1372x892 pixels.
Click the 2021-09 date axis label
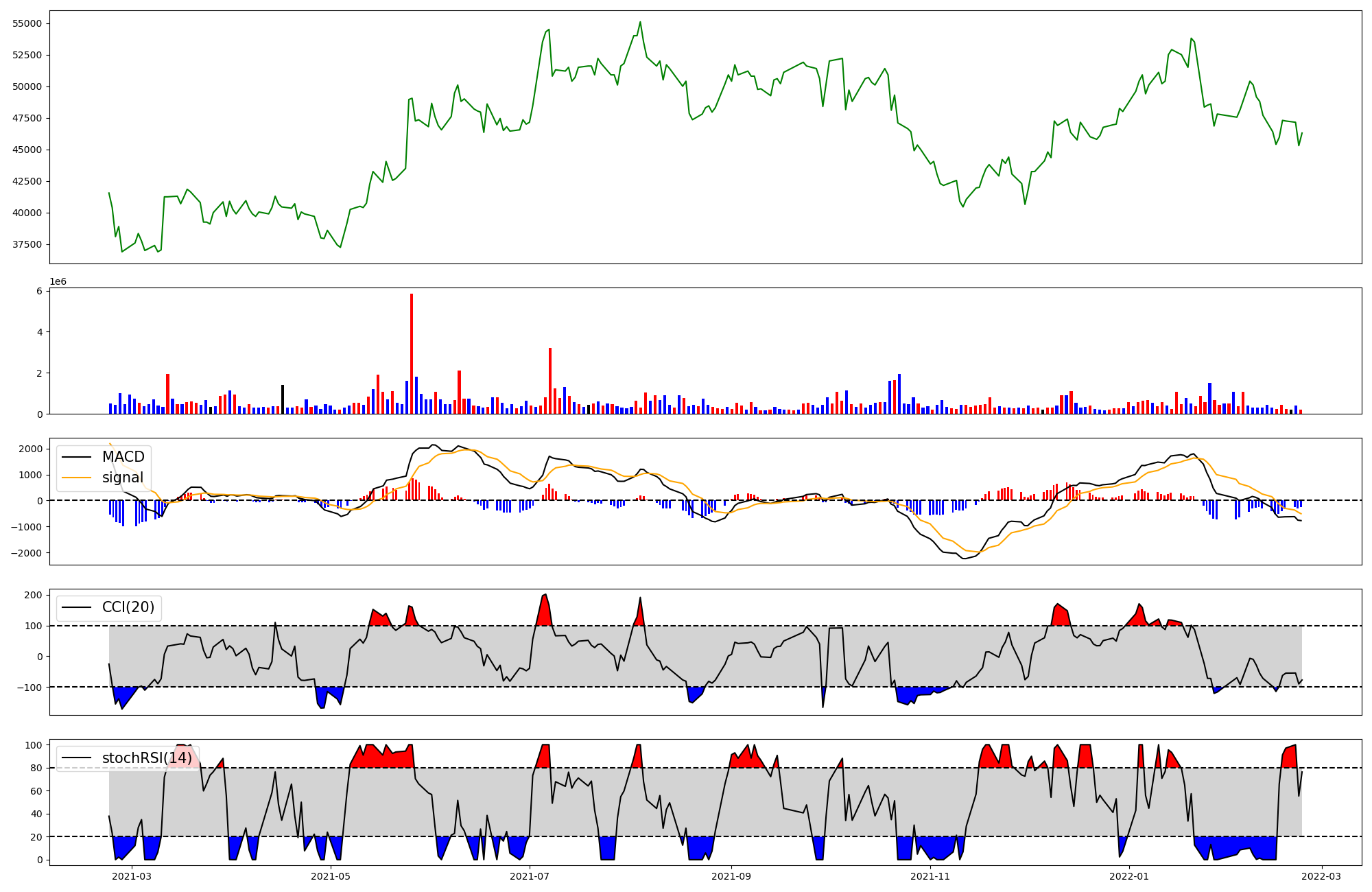tap(731, 876)
